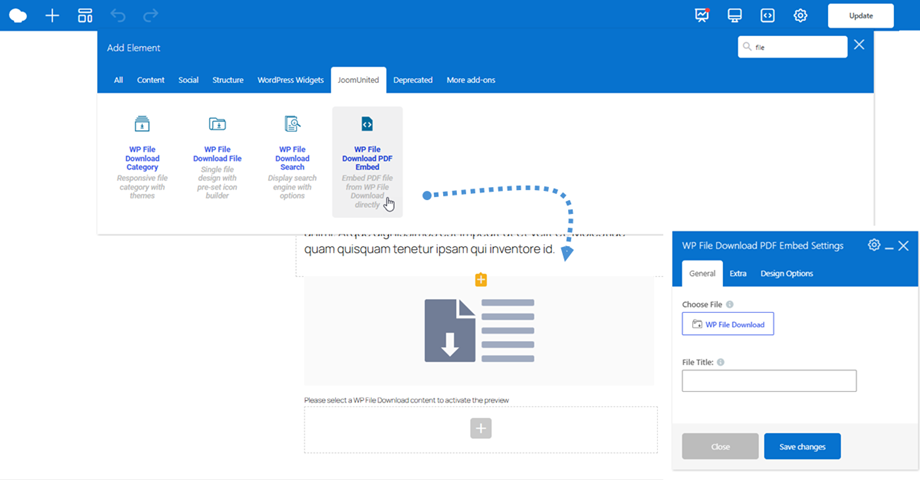Click the WP File Download chooser button

(728, 324)
